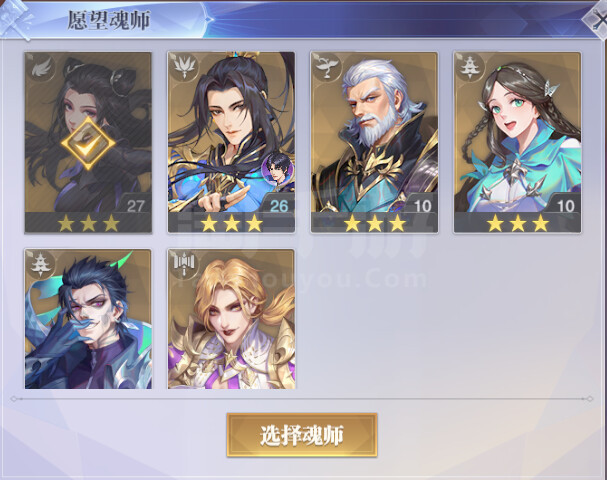607x480 pixels.
Task: Click the level 26 badge on second card
Action: (x=279, y=205)
